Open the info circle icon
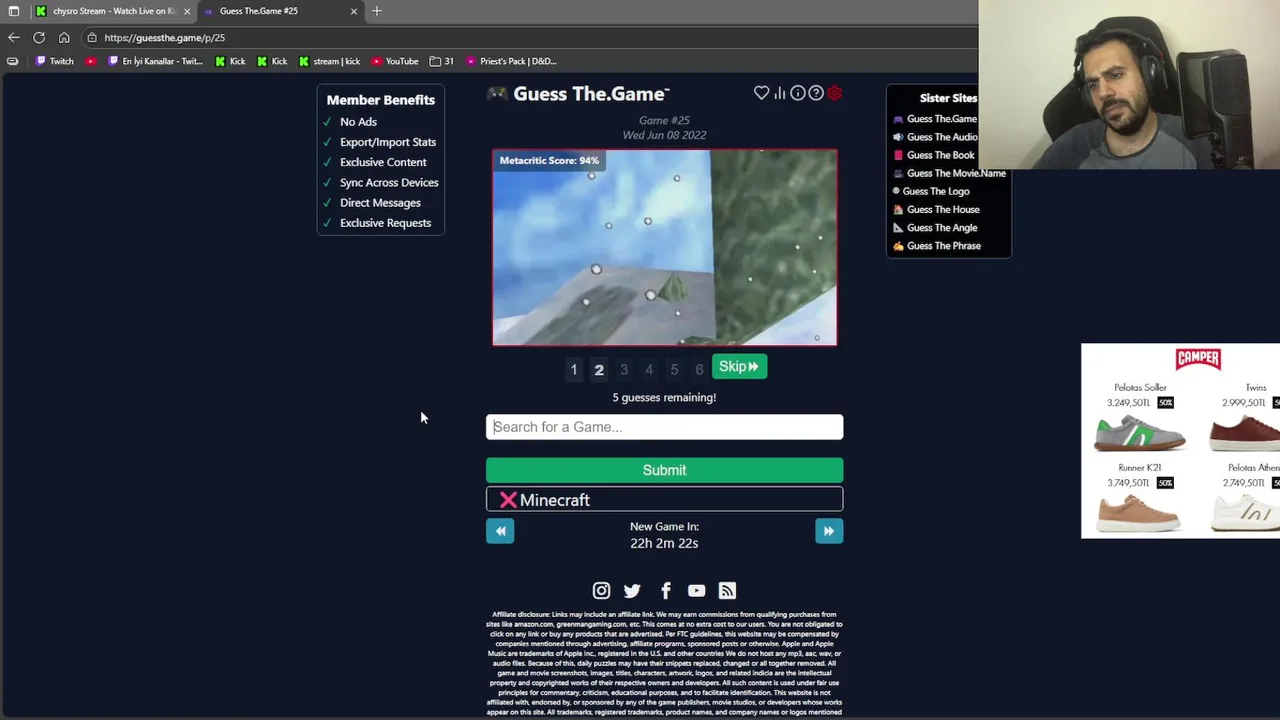This screenshot has height=720, width=1280. coord(798,93)
